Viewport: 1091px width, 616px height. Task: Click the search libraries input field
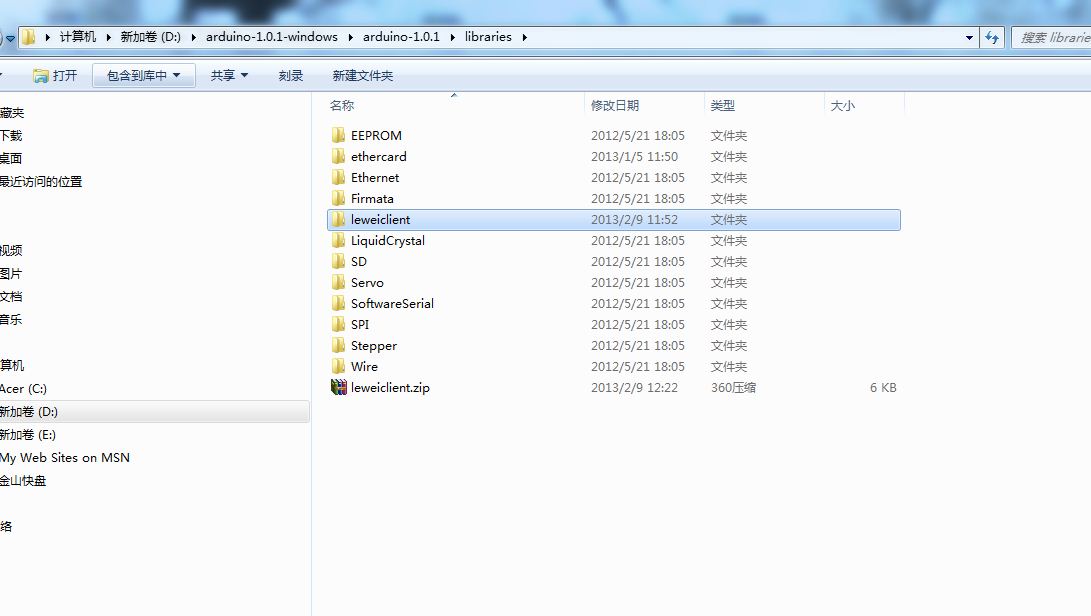point(1051,38)
